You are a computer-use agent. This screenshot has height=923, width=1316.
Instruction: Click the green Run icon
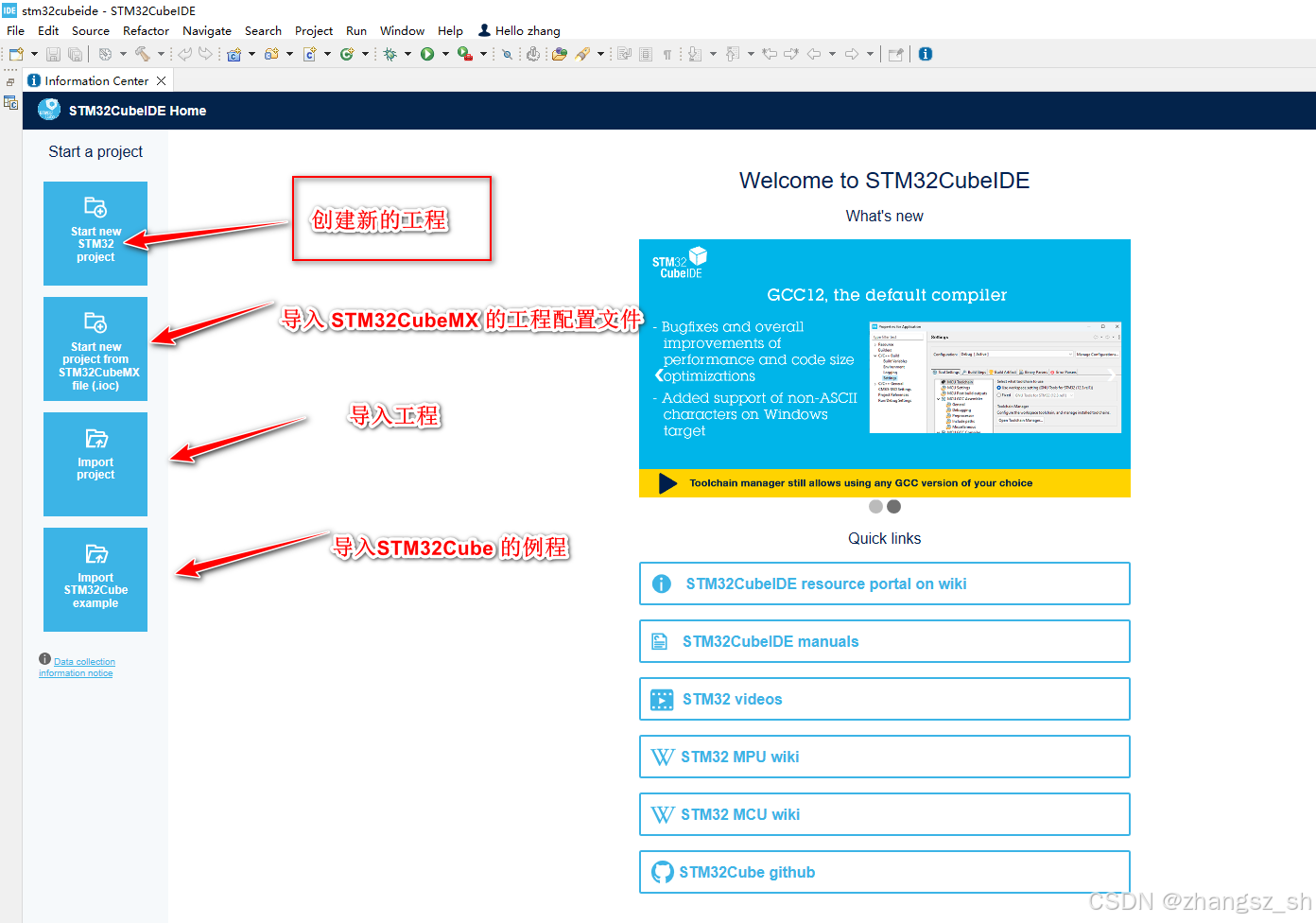click(427, 54)
